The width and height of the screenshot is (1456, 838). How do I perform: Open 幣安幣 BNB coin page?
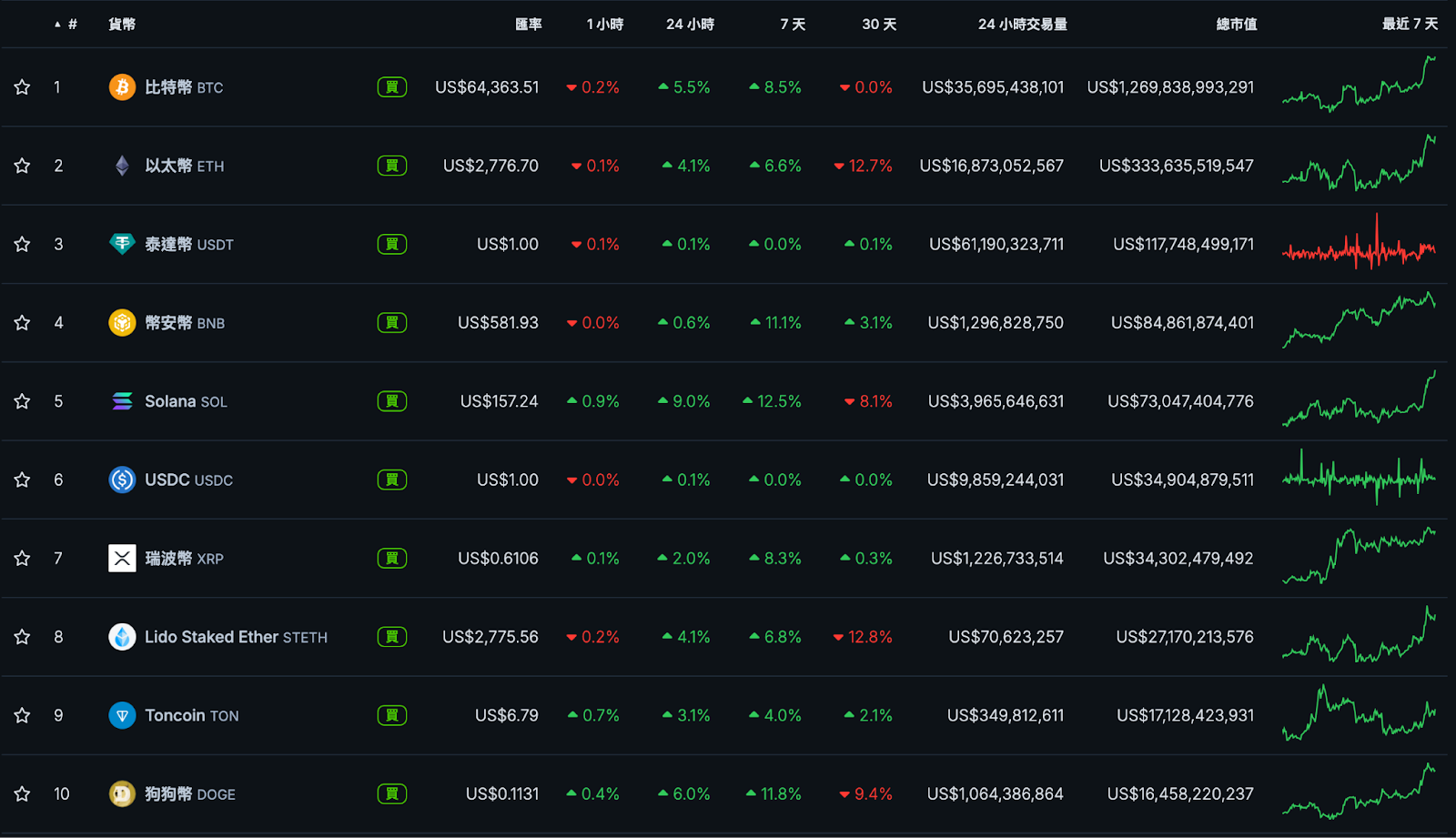[x=185, y=323]
